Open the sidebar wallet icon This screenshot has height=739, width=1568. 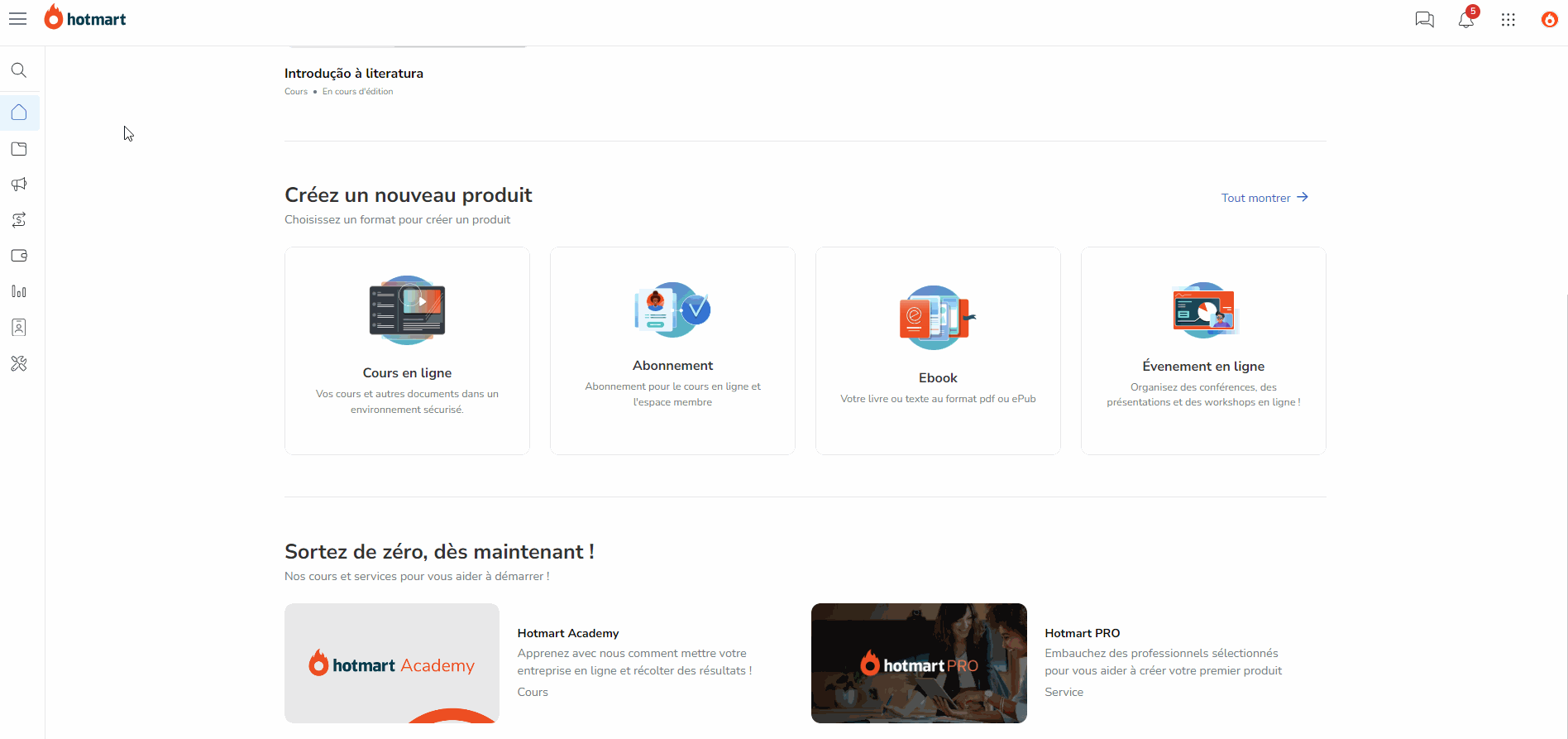coord(19,256)
